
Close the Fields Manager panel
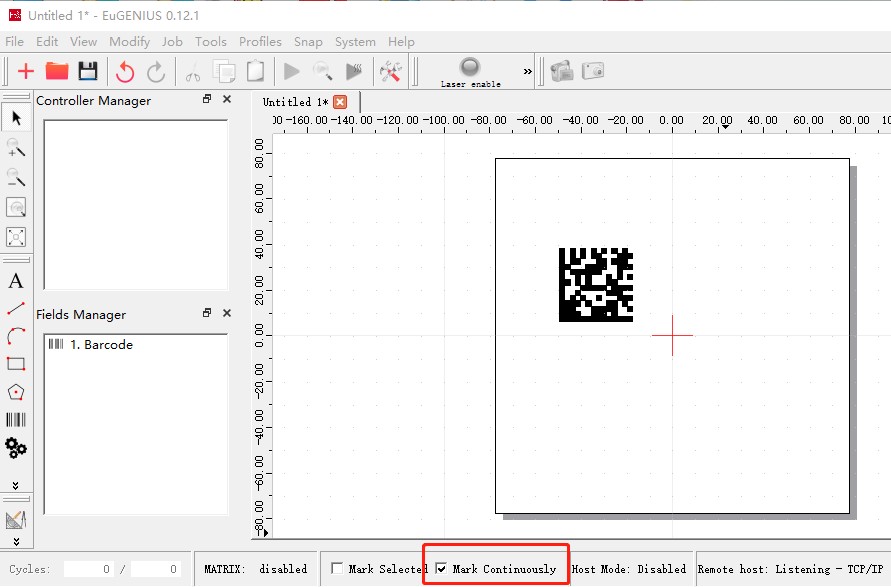[x=227, y=313]
